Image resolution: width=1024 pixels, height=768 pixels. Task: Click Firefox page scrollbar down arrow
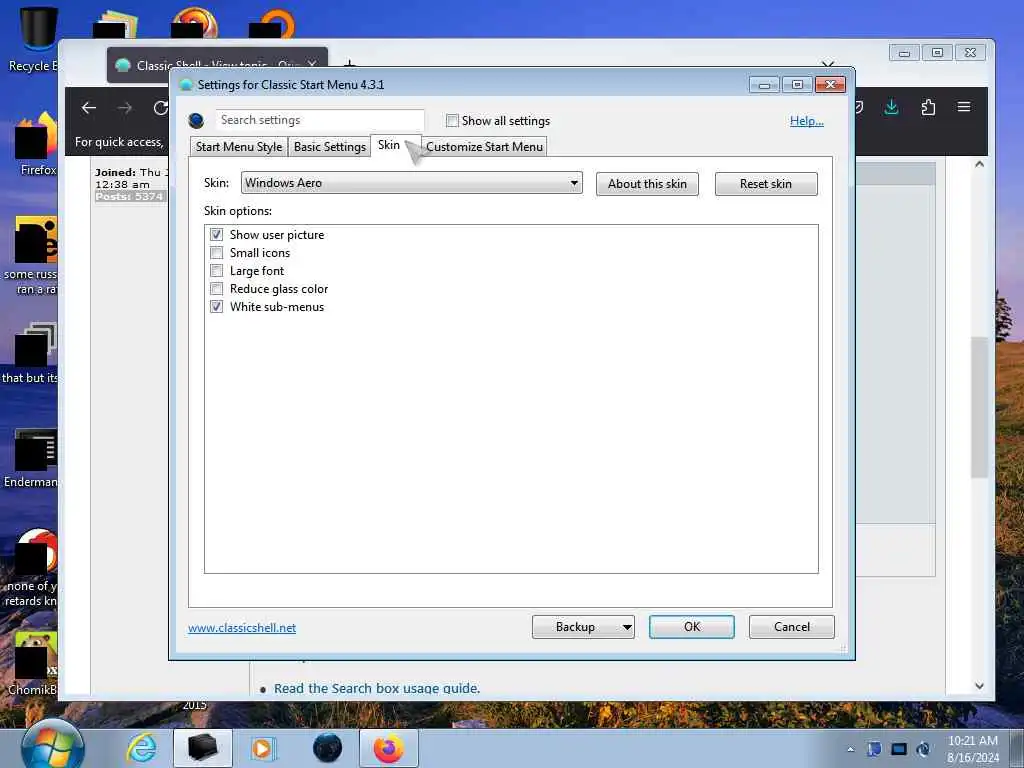coord(979,686)
